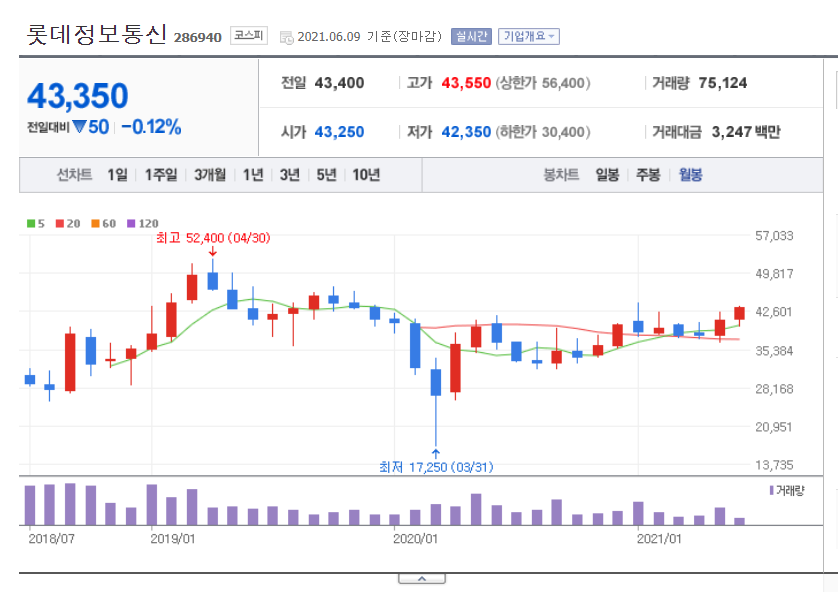Click the latest red candle, June 2021
The width and height of the screenshot is (838, 592).
[x=739, y=314]
